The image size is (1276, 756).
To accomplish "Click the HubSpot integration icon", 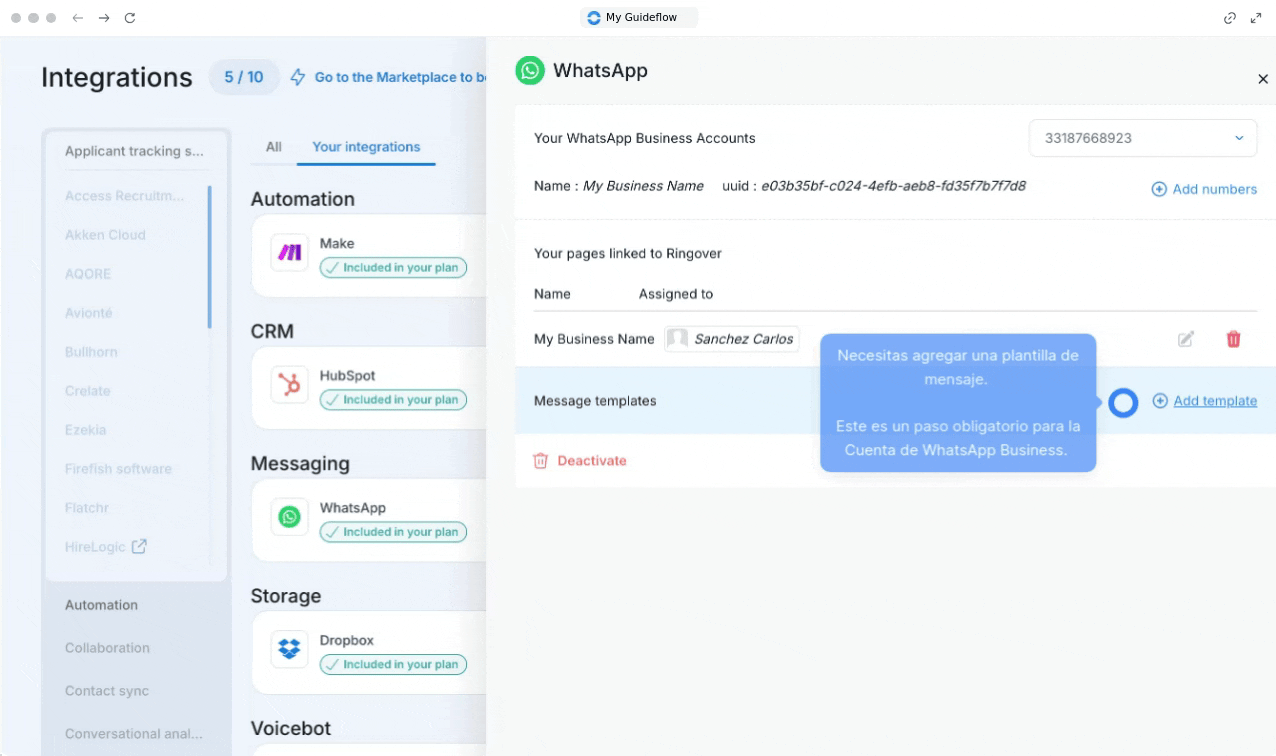I will [x=290, y=385].
